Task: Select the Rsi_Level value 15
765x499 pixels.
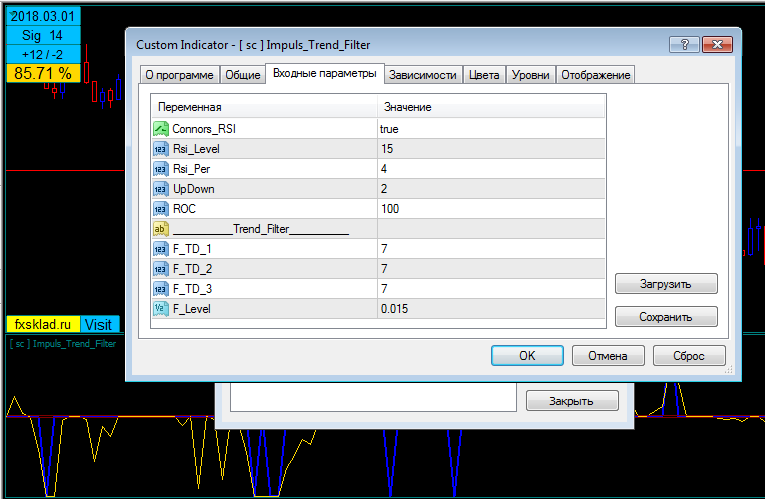Action: pos(491,149)
